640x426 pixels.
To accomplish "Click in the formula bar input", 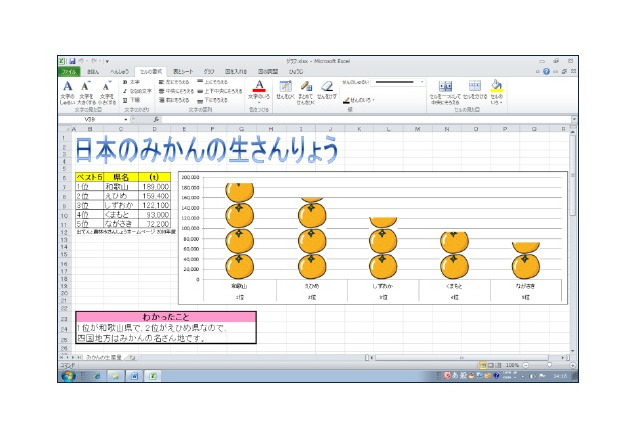I will pyautogui.click(x=366, y=120).
